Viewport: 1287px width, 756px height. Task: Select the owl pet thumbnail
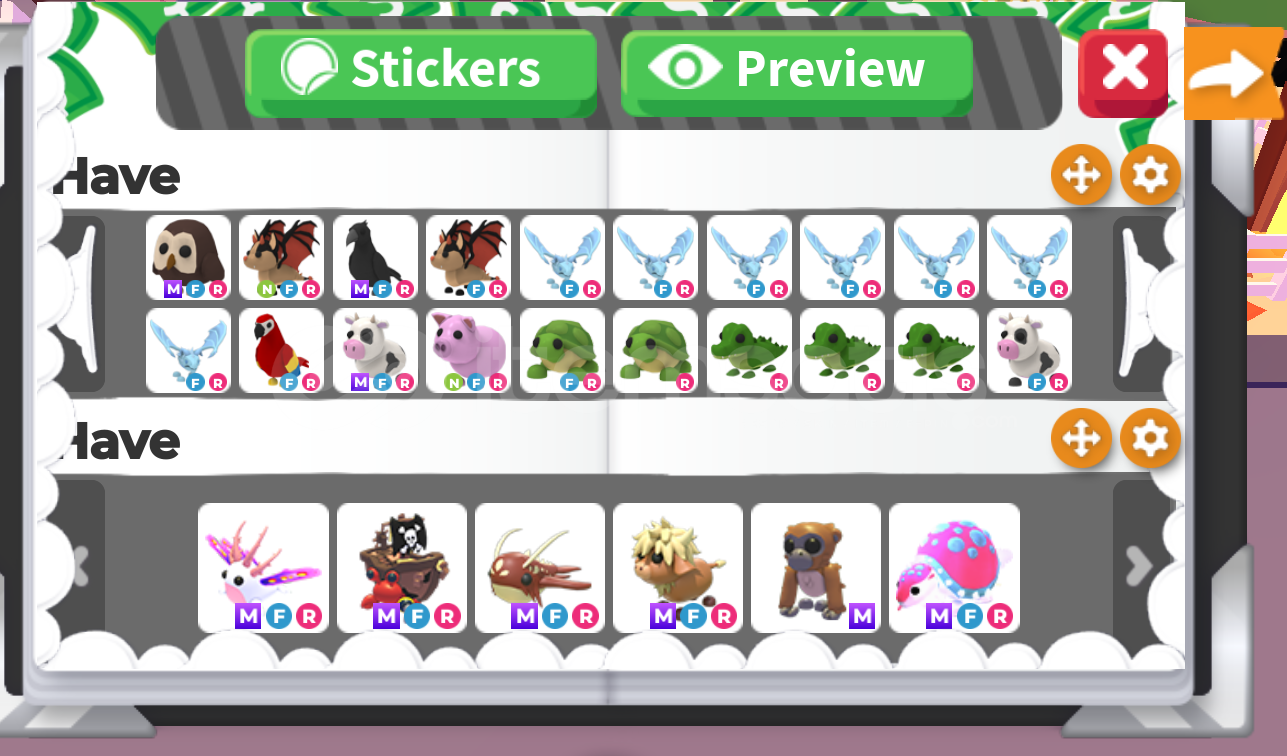click(188, 258)
